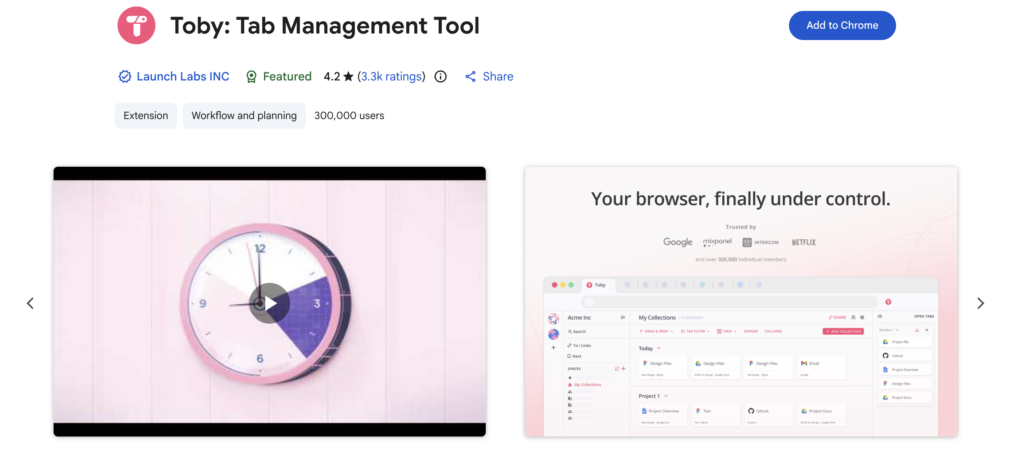The height and width of the screenshot is (458, 1024).
Task: Open the 'Your browser, finally under control' screenshot
Action: 741,301
